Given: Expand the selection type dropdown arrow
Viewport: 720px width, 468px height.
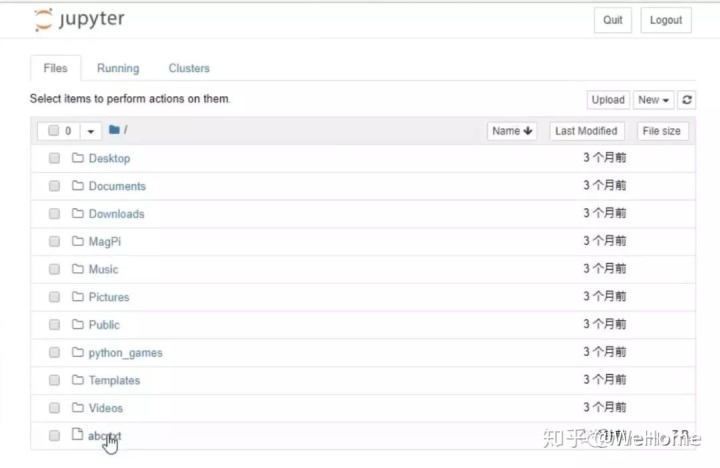Looking at the screenshot, I should (x=90, y=131).
